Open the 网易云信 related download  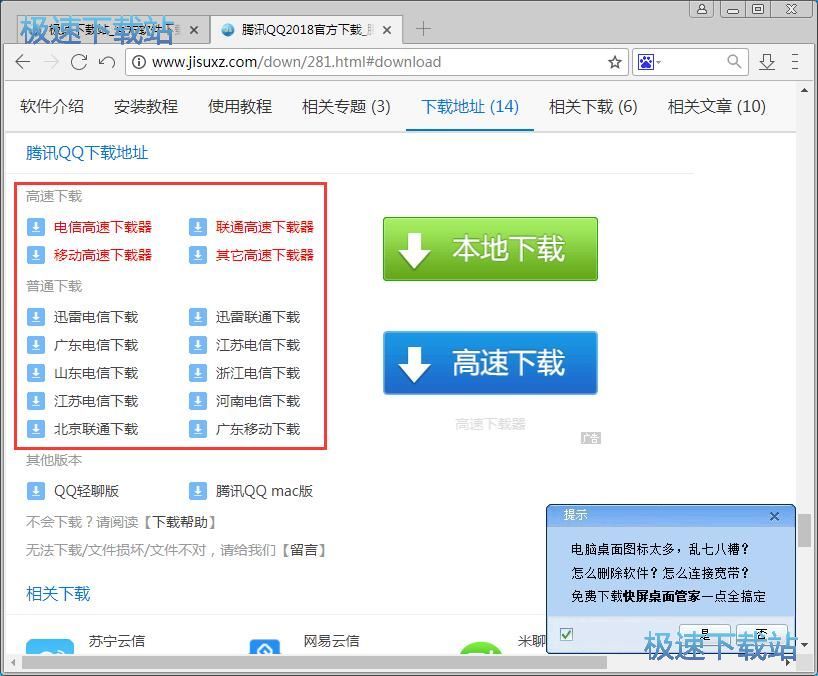331,641
